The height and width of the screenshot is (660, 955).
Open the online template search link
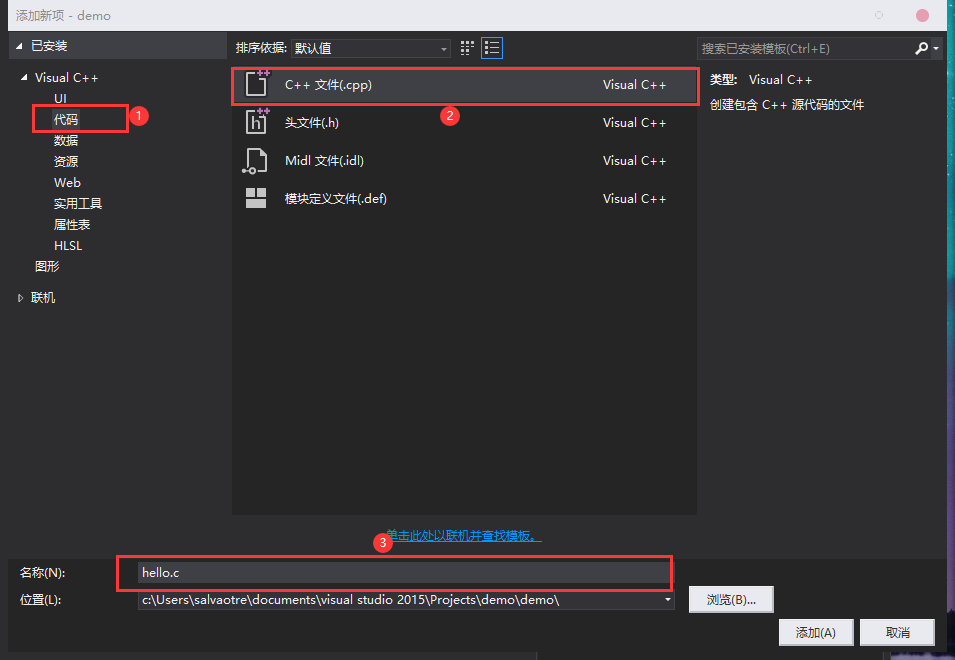pos(464,536)
